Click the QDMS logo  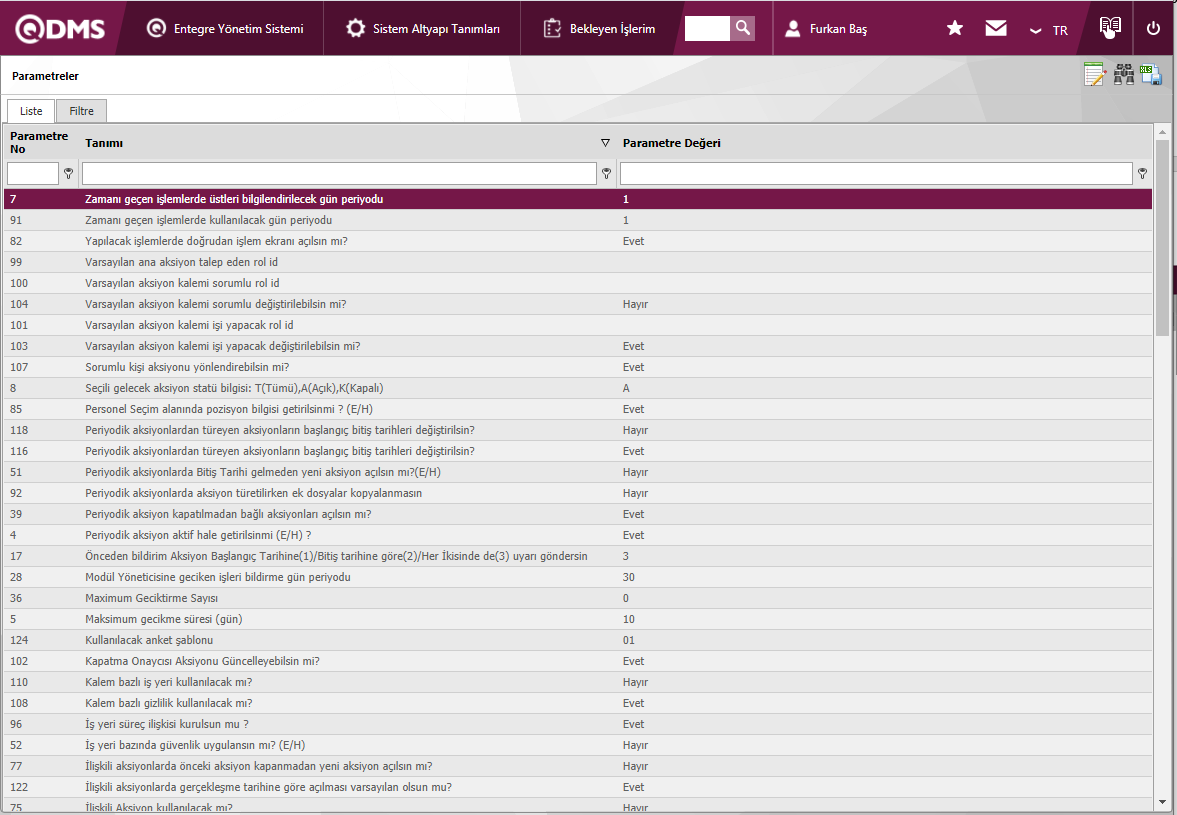click(x=60, y=29)
